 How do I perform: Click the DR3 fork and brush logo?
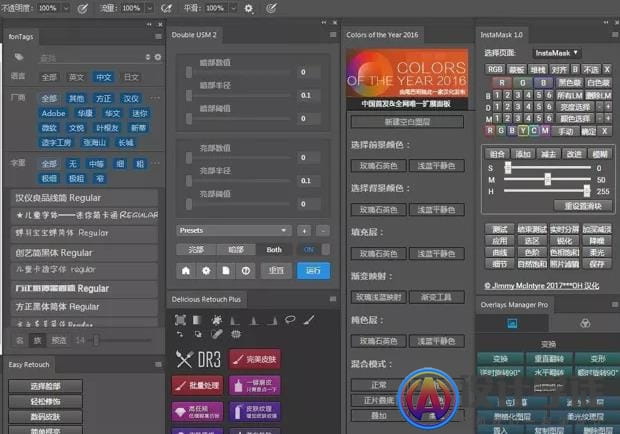tap(198, 359)
